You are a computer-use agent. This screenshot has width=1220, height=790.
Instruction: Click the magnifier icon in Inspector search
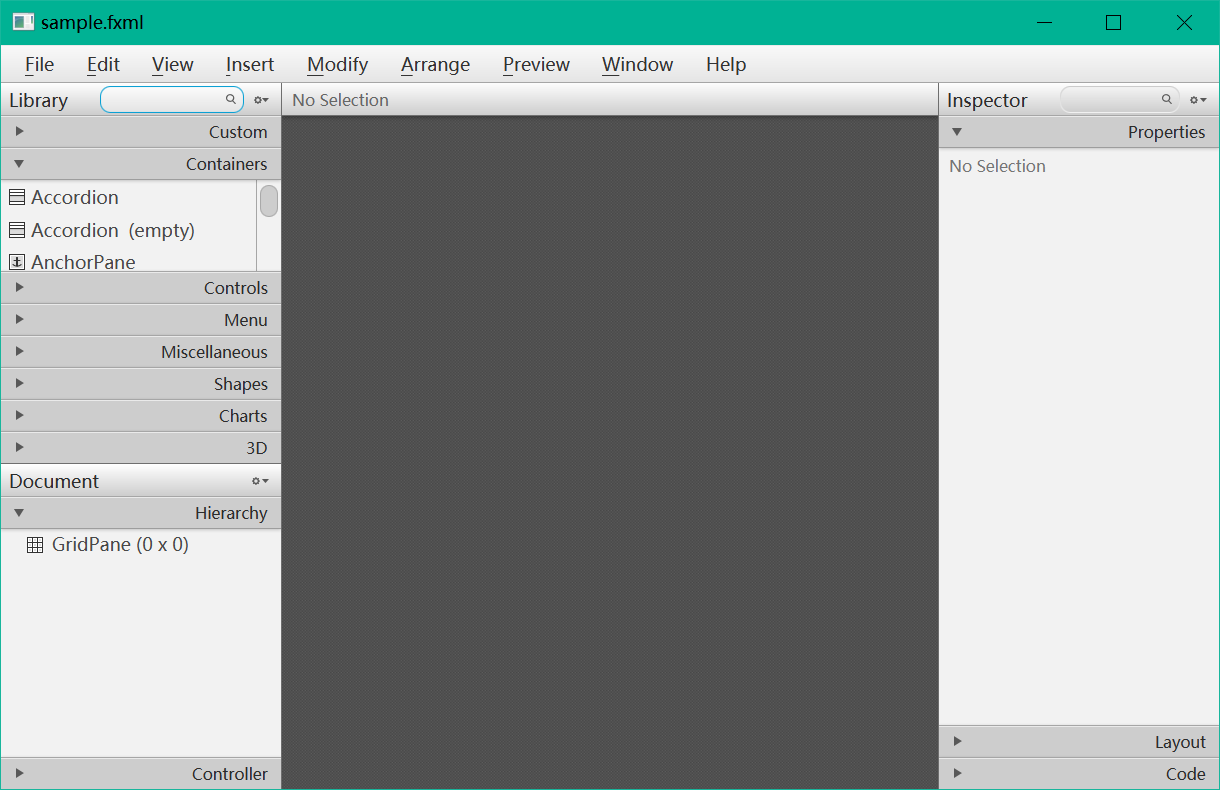[x=1167, y=99]
